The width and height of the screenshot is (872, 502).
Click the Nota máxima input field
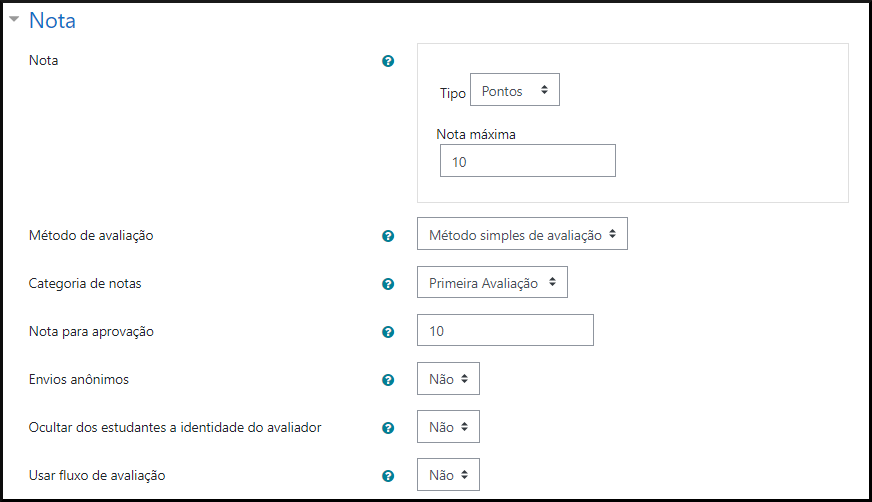527,161
